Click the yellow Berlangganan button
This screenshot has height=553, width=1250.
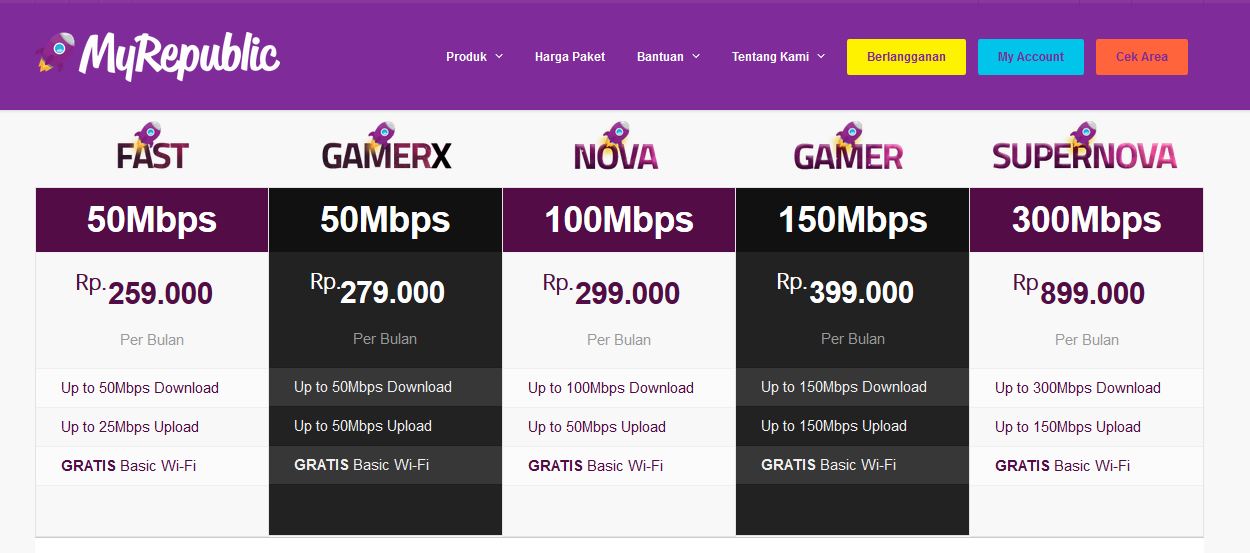(x=906, y=57)
